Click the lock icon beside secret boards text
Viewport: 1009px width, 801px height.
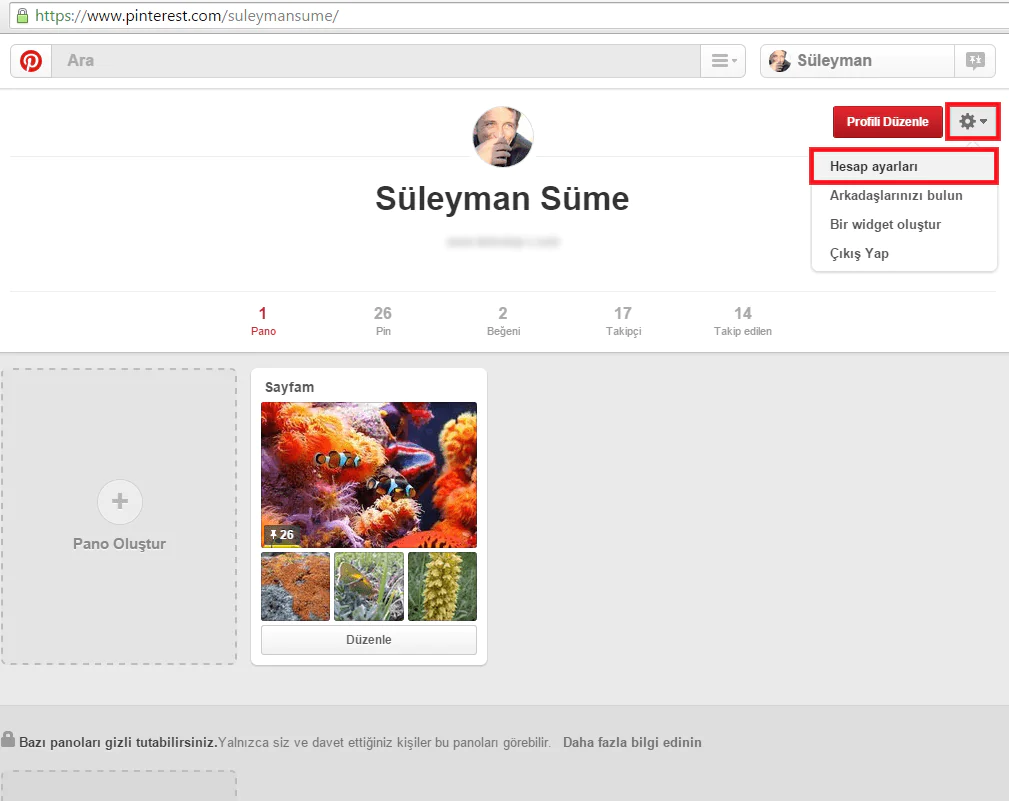coord(8,739)
